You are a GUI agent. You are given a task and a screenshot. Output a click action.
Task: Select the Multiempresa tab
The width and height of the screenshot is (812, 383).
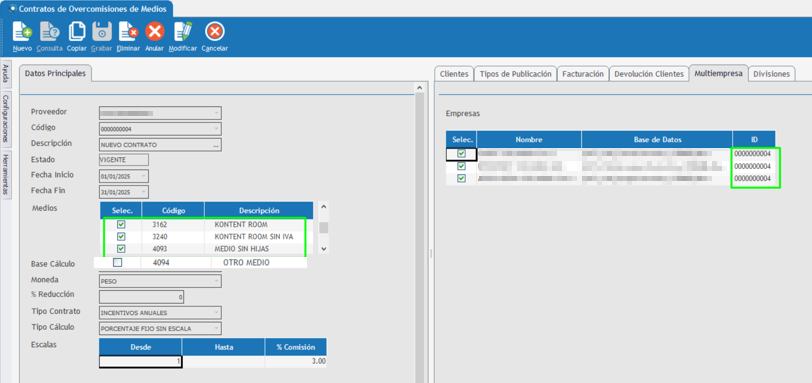(718, 73)
